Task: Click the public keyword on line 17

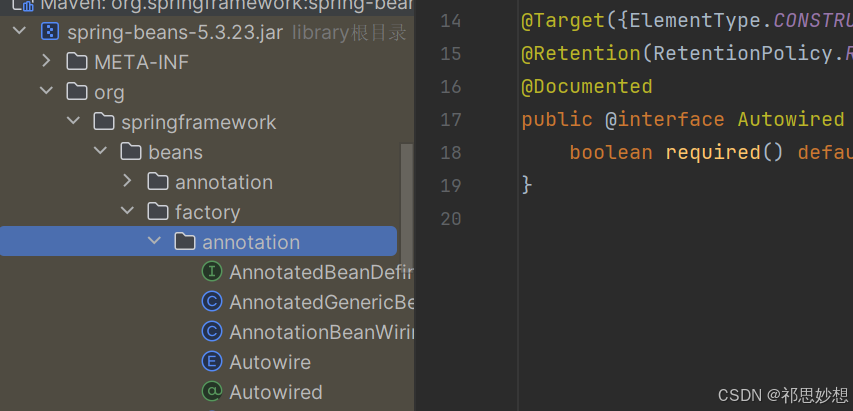Action: [557, 120]
